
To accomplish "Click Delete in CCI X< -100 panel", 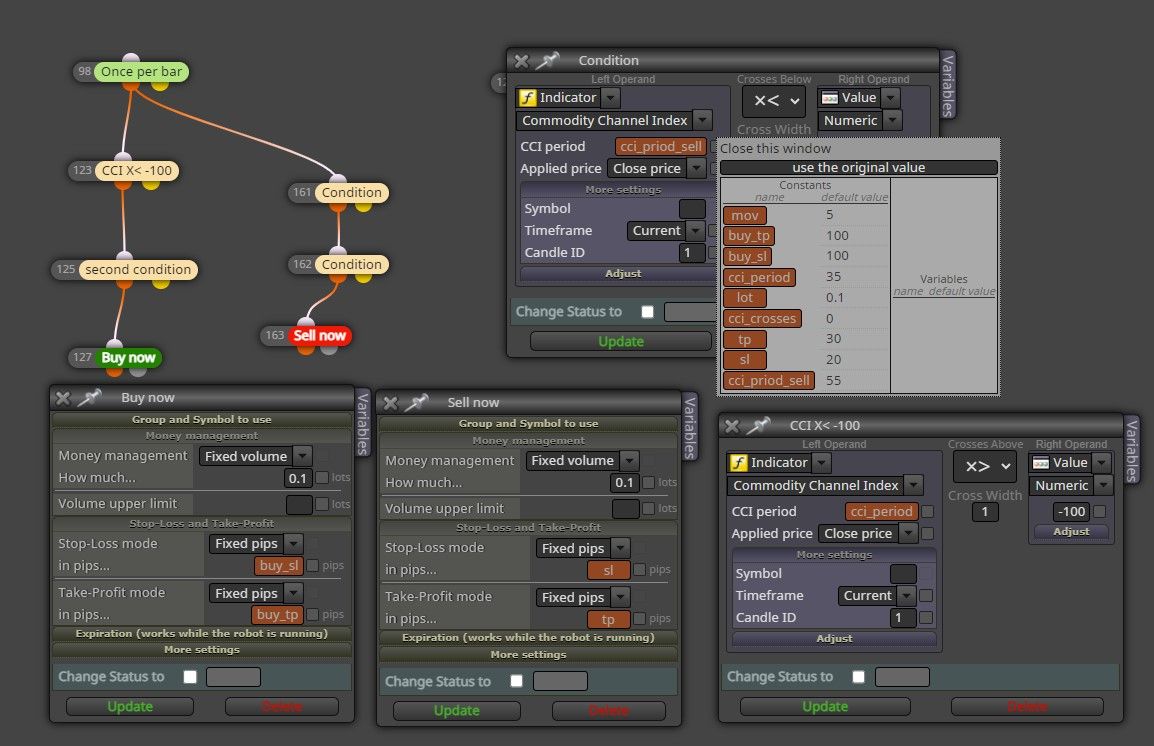I will 1027,706.
